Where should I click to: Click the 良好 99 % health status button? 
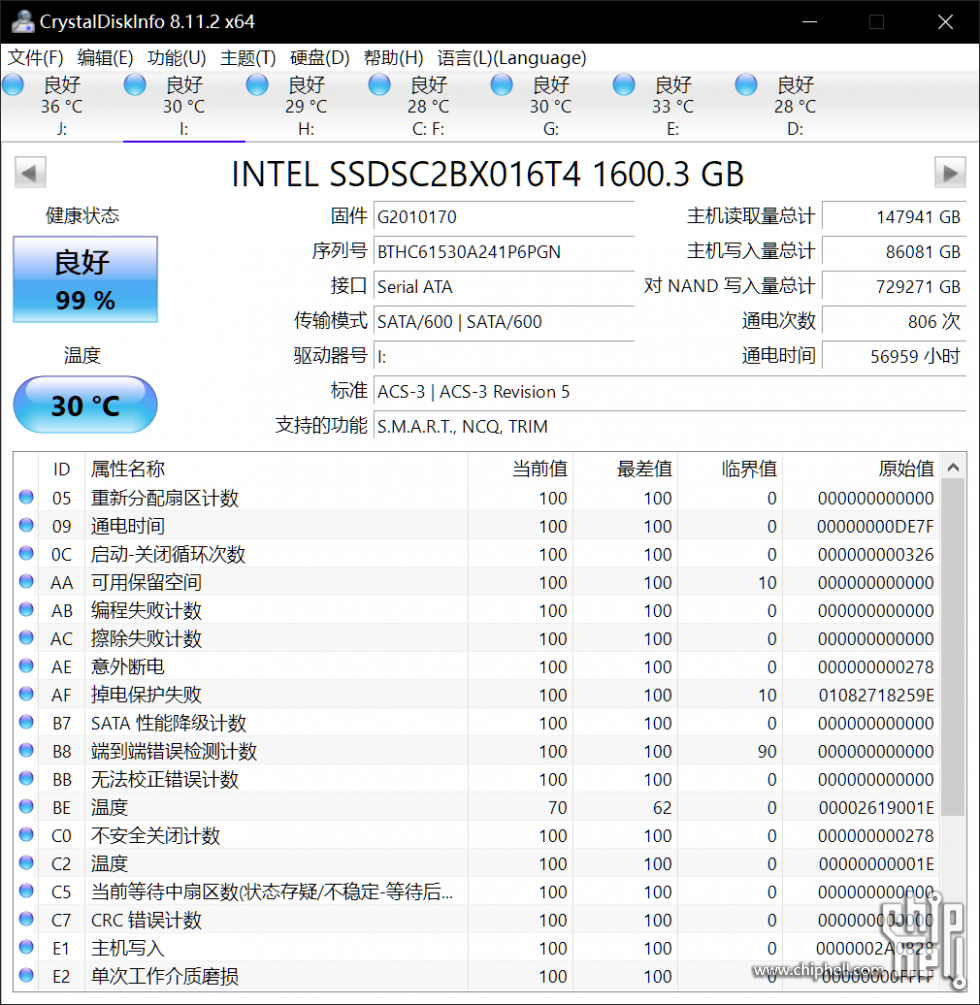85,279
